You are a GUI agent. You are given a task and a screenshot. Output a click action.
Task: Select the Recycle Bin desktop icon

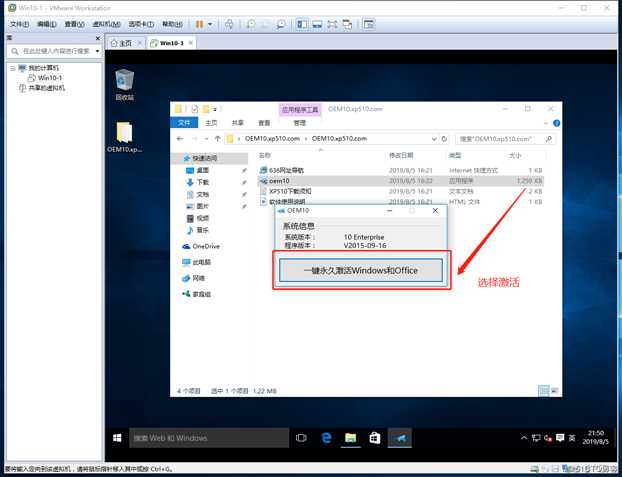pyautogui.click(x=125, y=85)
